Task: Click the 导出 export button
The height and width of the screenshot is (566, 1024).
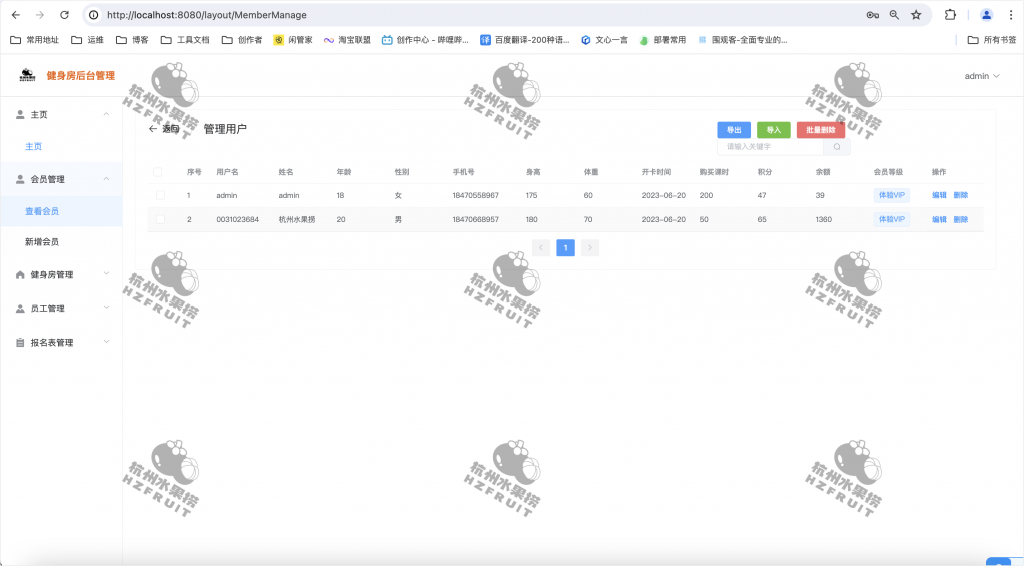Action: tap(734, 130)
